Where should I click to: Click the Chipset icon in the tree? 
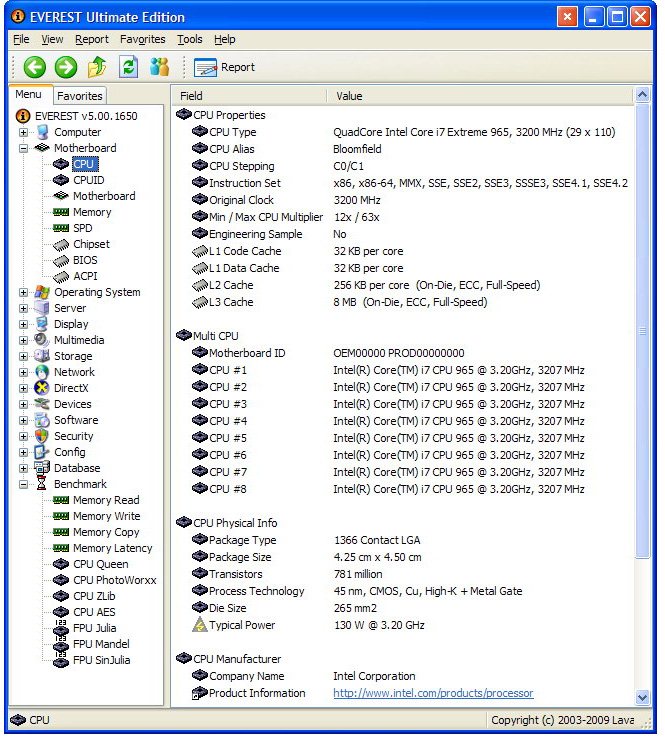(61, 245)
